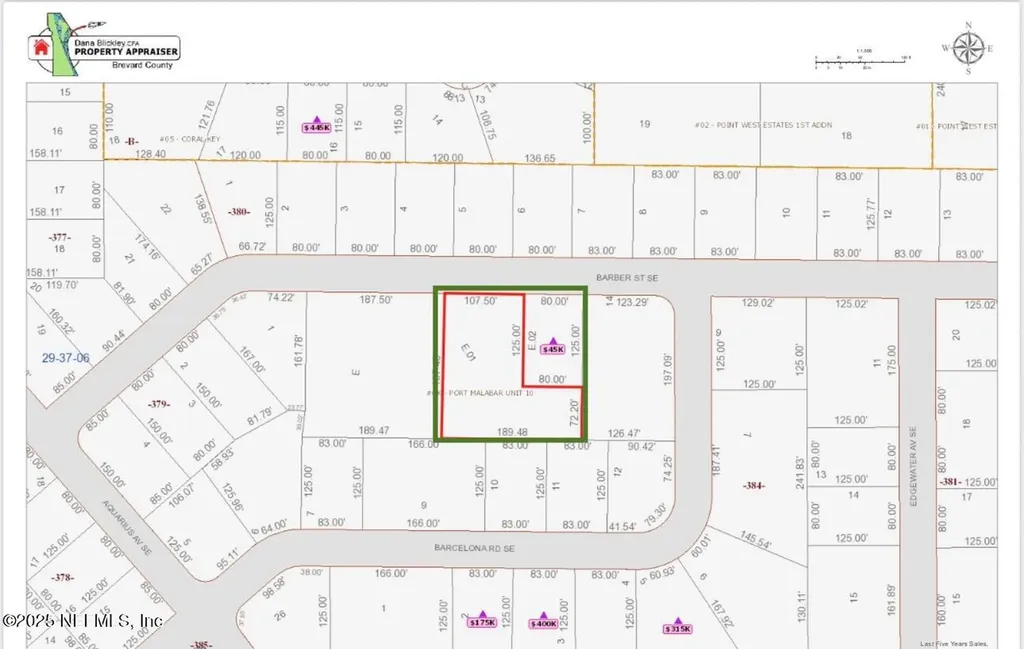Image resolution: width=1024 pixels, height=649 pixels.
Task: Click block number -384-
Action: [754, 485]
